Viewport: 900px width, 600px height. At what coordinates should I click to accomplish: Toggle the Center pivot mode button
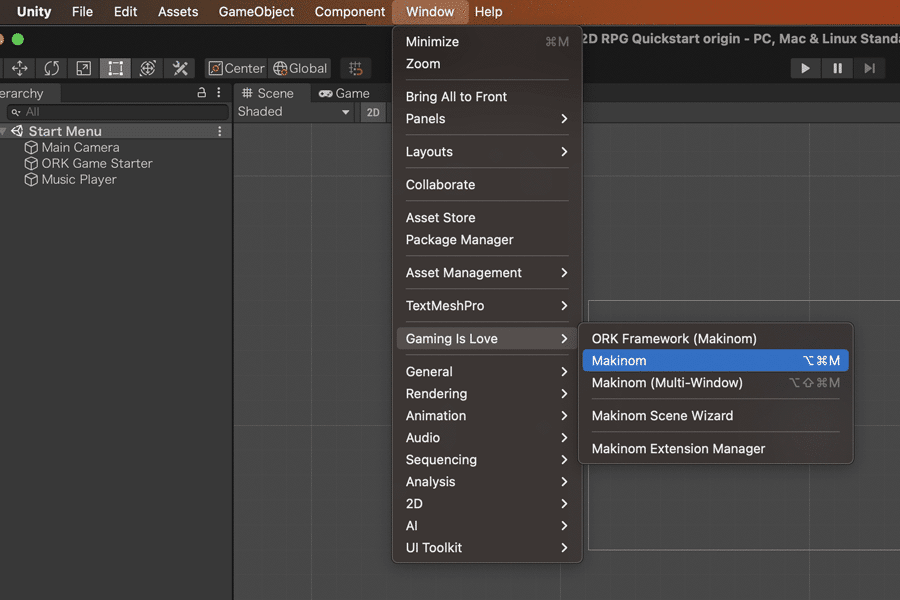point(236,68)
